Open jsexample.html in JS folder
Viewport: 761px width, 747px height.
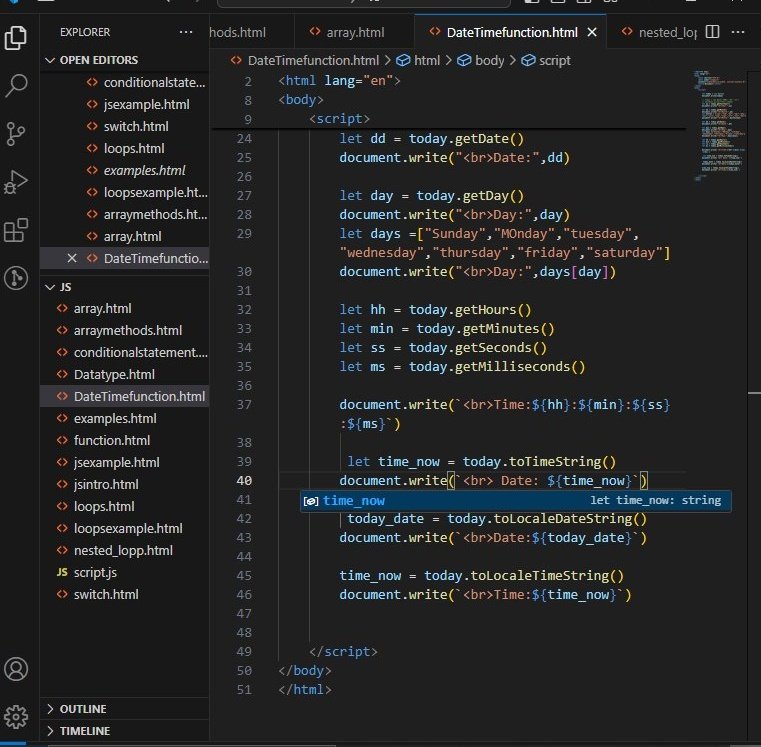coord(124,462)
